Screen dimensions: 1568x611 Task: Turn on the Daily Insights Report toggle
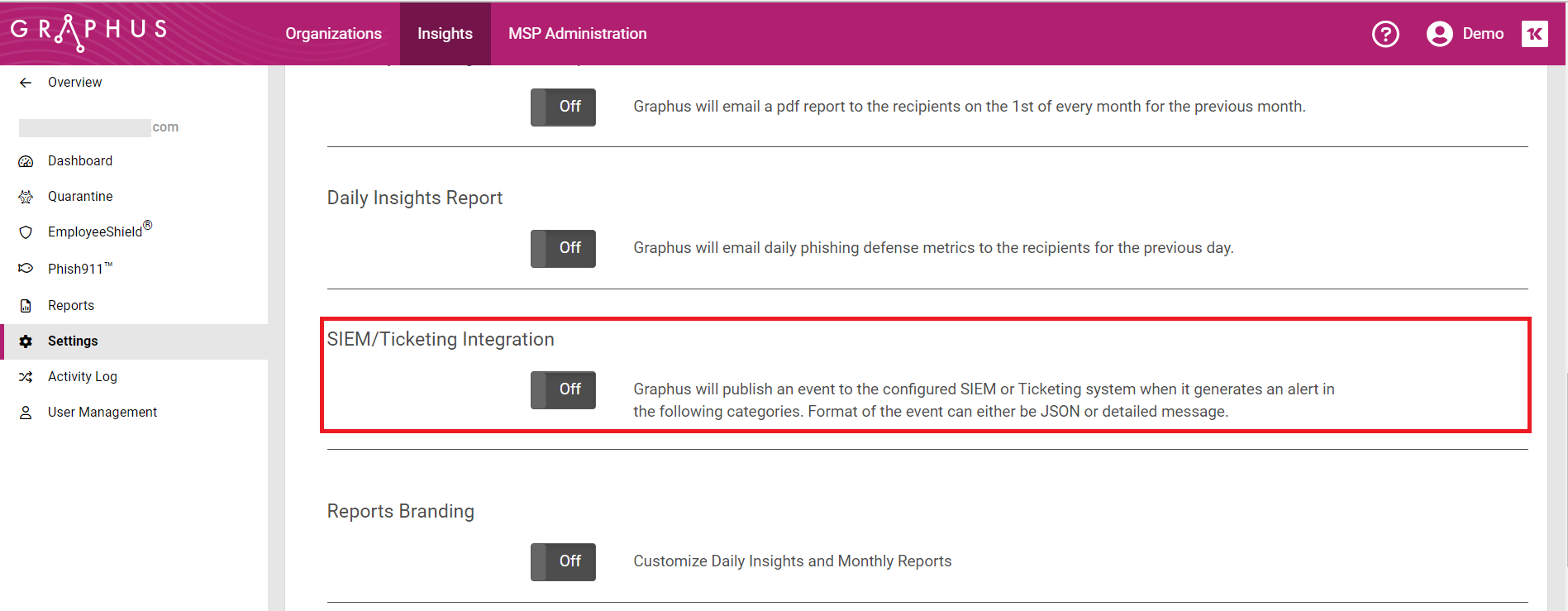coord(563,248)
